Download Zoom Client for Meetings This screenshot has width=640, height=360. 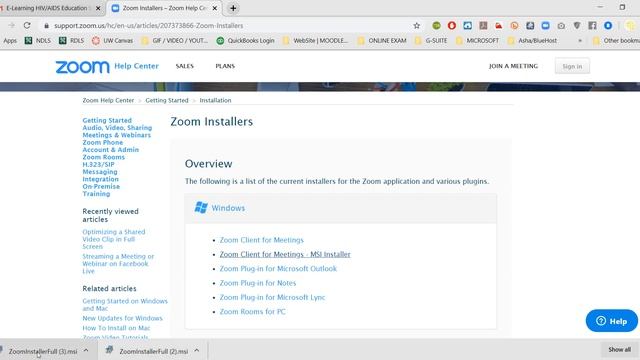tap(262, 240)
